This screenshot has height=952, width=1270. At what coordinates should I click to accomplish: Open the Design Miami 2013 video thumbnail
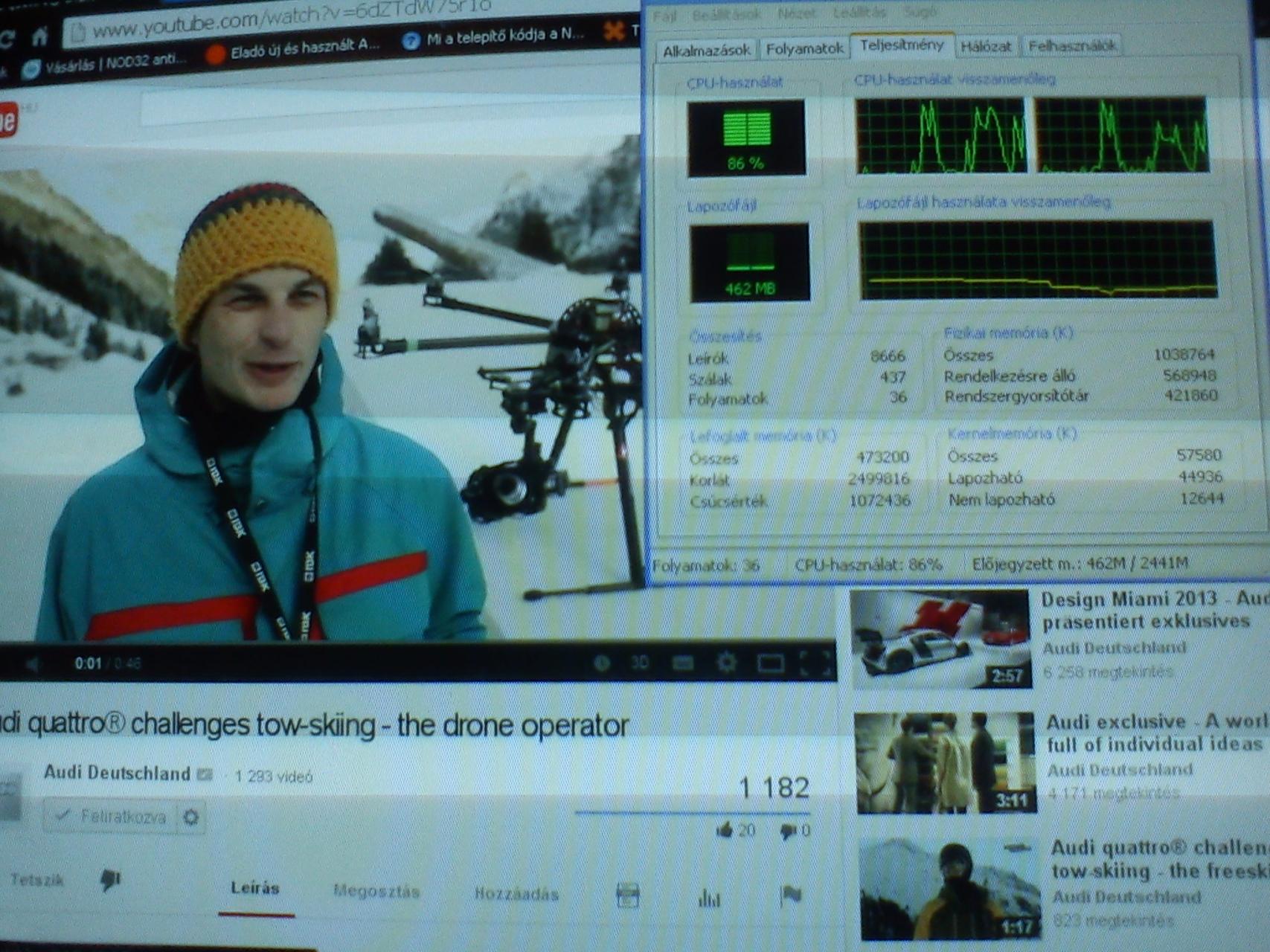pyautogui.click(x=941, y=640)
